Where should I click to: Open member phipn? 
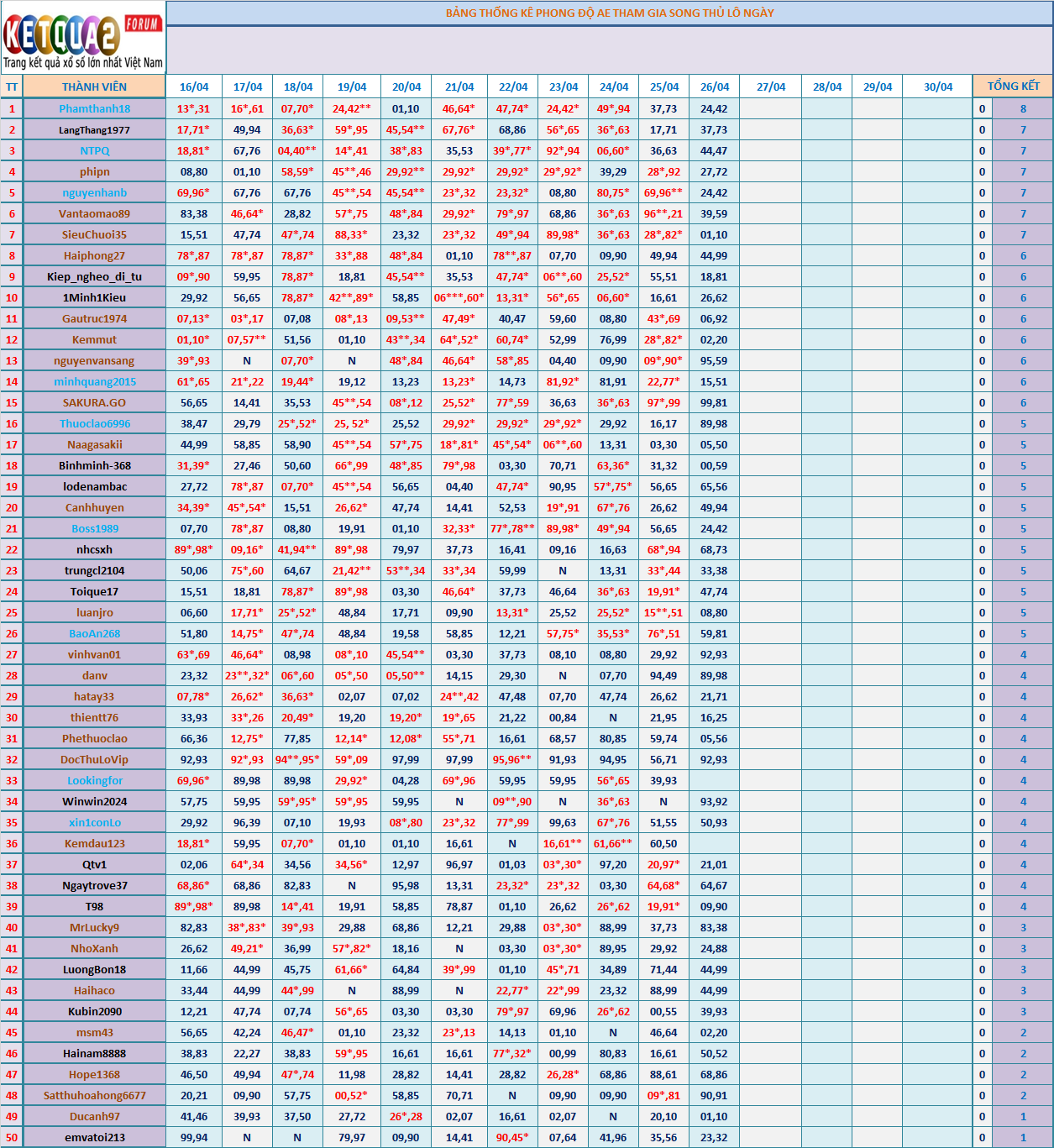[x=94, y=171]
